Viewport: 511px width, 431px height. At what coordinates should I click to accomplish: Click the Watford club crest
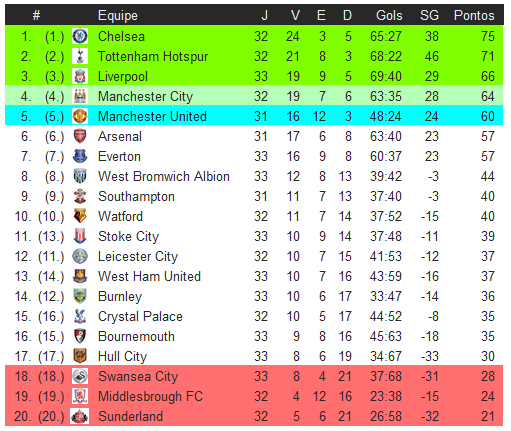pyautogui.click(x=80, y=216)
